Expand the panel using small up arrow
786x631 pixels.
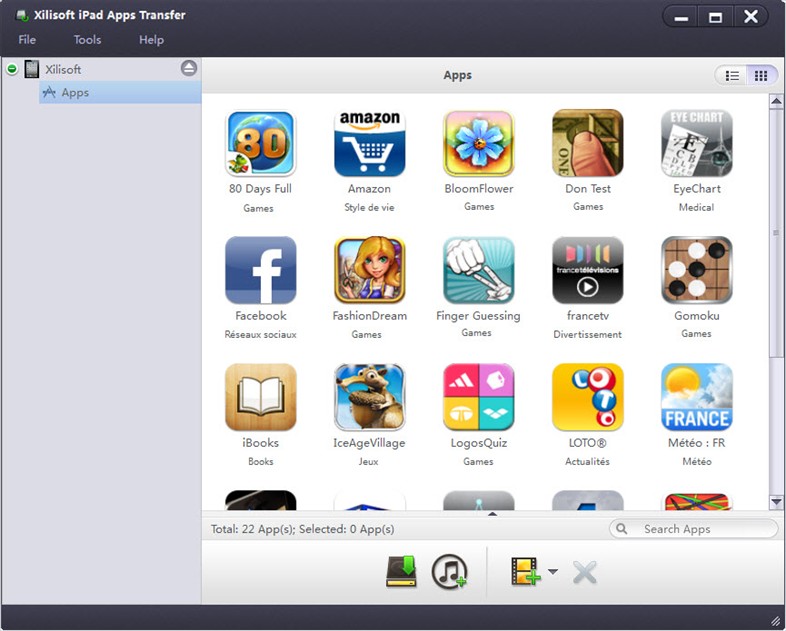[x=492, y=513]
